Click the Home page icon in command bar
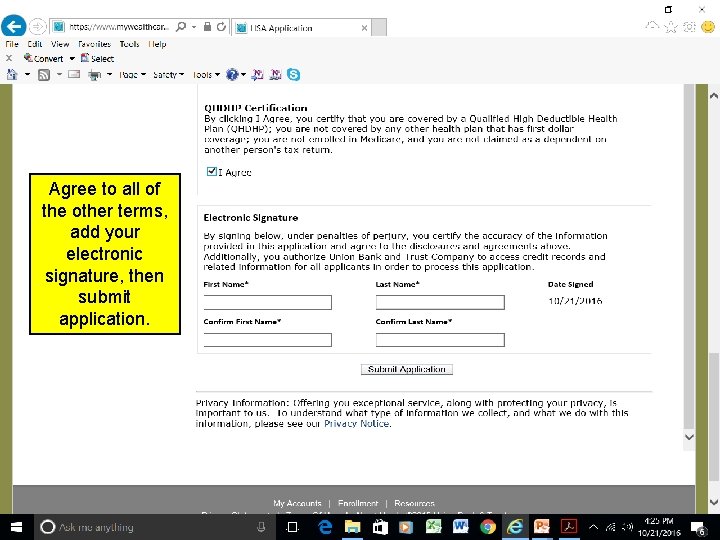The width and height of the screenshot is (720, 540). [x=12, y=74]
